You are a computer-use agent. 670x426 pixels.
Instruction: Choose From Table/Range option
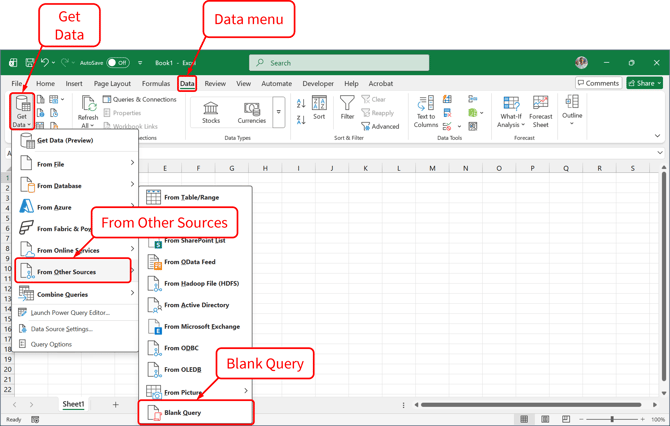(x=196, y=197)
